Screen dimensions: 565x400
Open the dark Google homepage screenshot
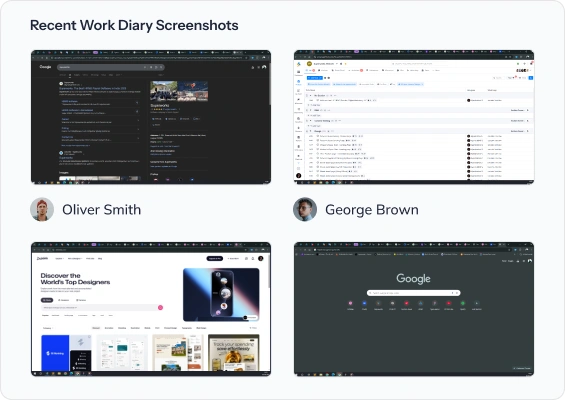pyautogui.click(x=414, y=309)
